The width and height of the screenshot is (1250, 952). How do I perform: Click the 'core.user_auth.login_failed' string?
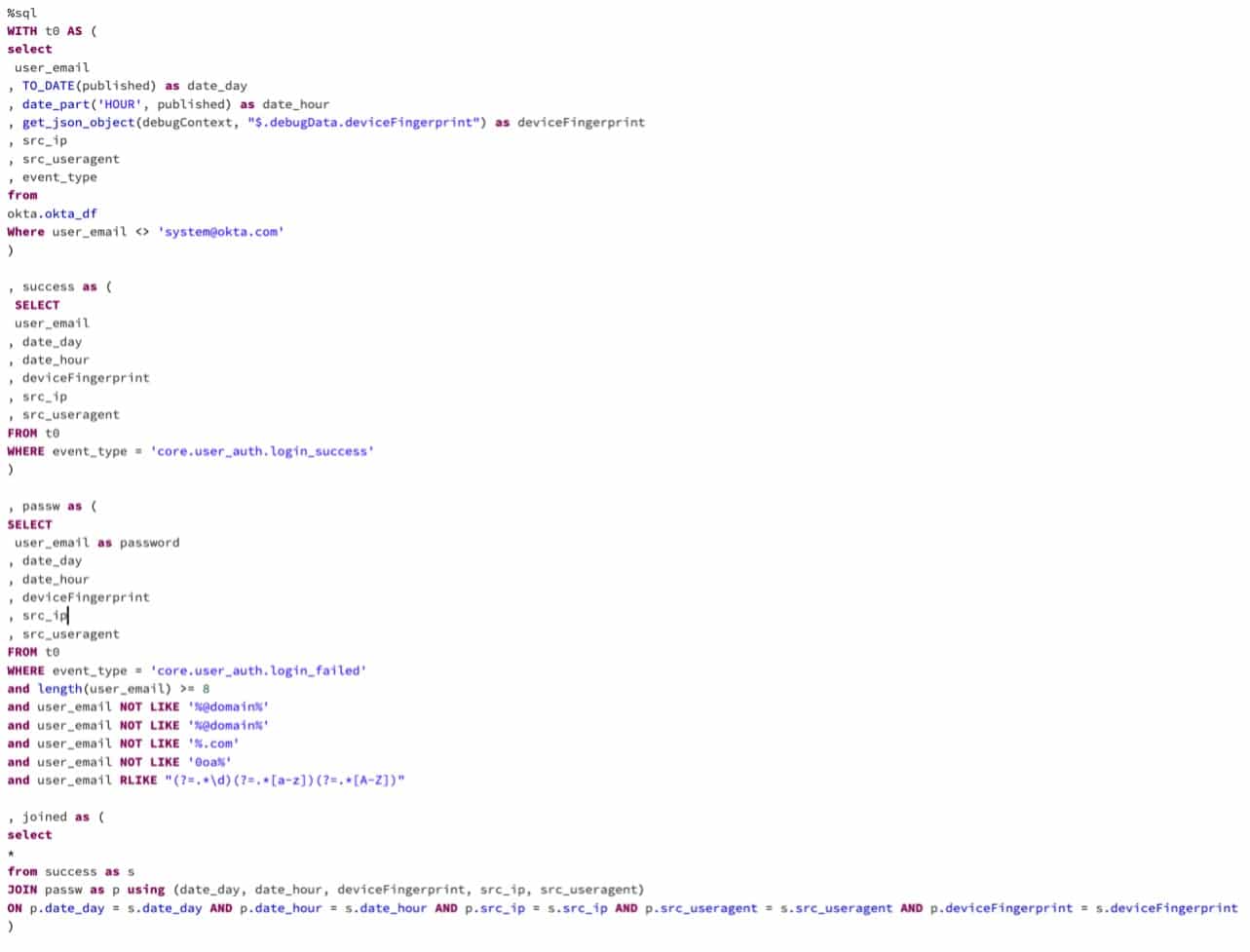[258, 670]
